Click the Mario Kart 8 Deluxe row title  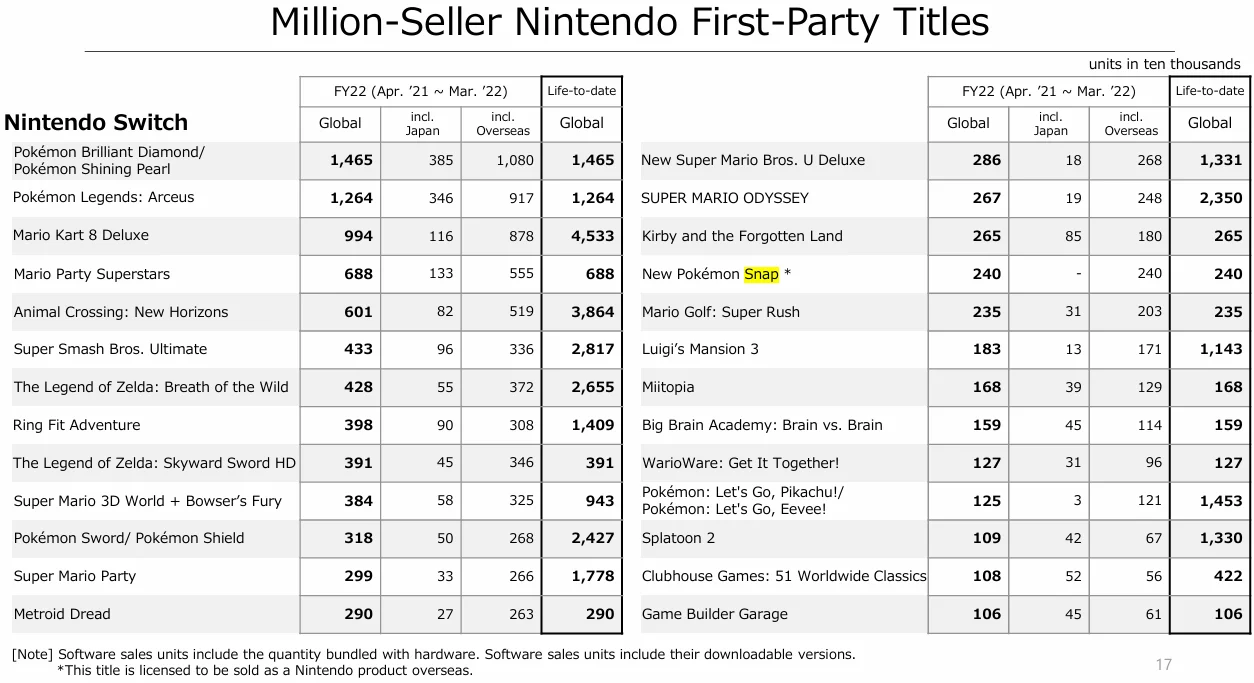81,236
